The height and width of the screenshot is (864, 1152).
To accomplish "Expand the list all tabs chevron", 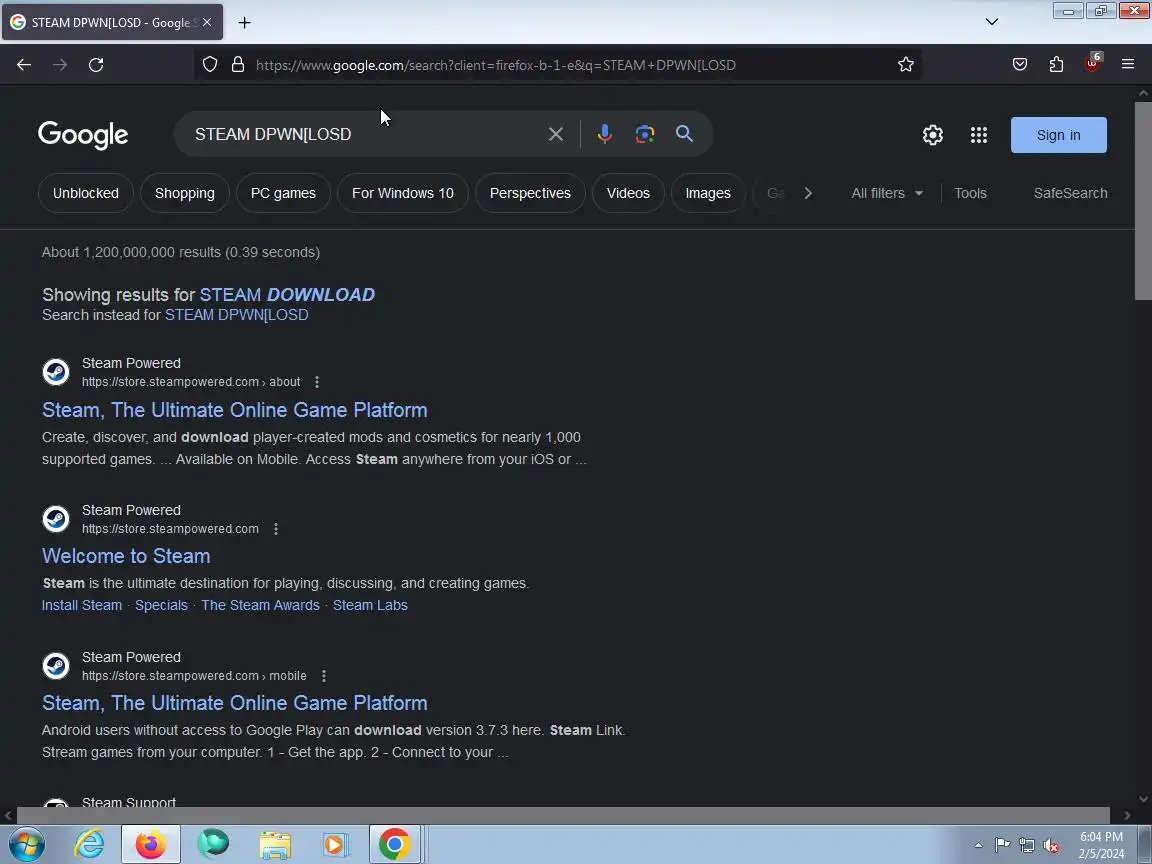I will pos(992,22).
